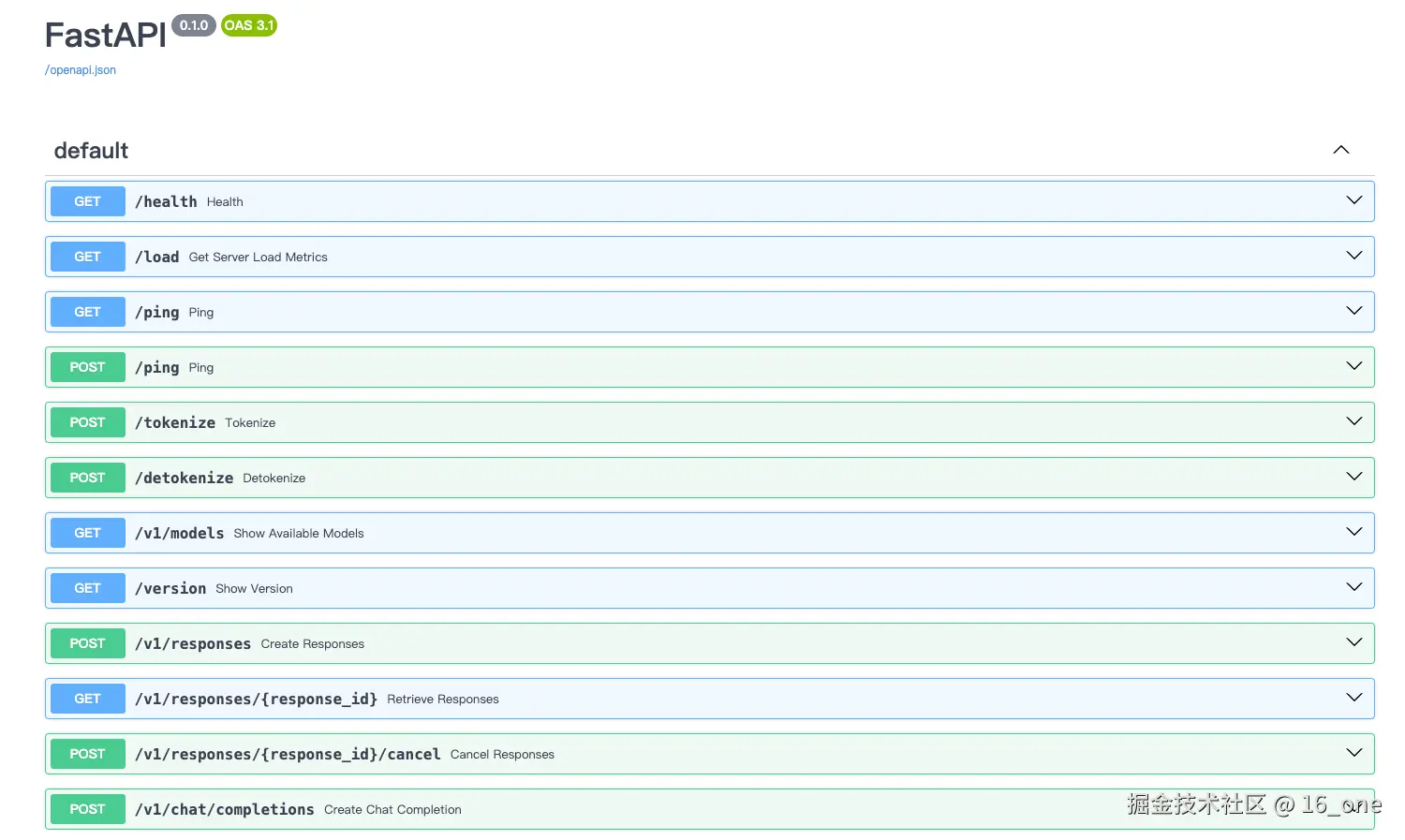
Task: Expand the GET /ping row chevron
Action: (1354, 311)
